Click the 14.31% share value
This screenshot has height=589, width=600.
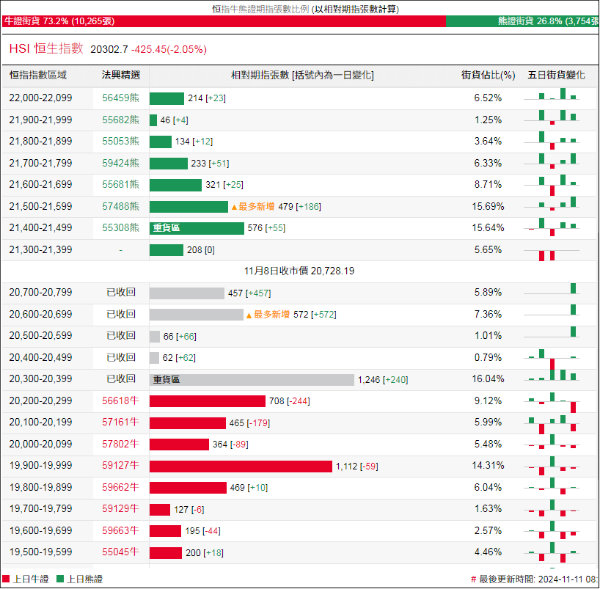(x=488, y=465)
